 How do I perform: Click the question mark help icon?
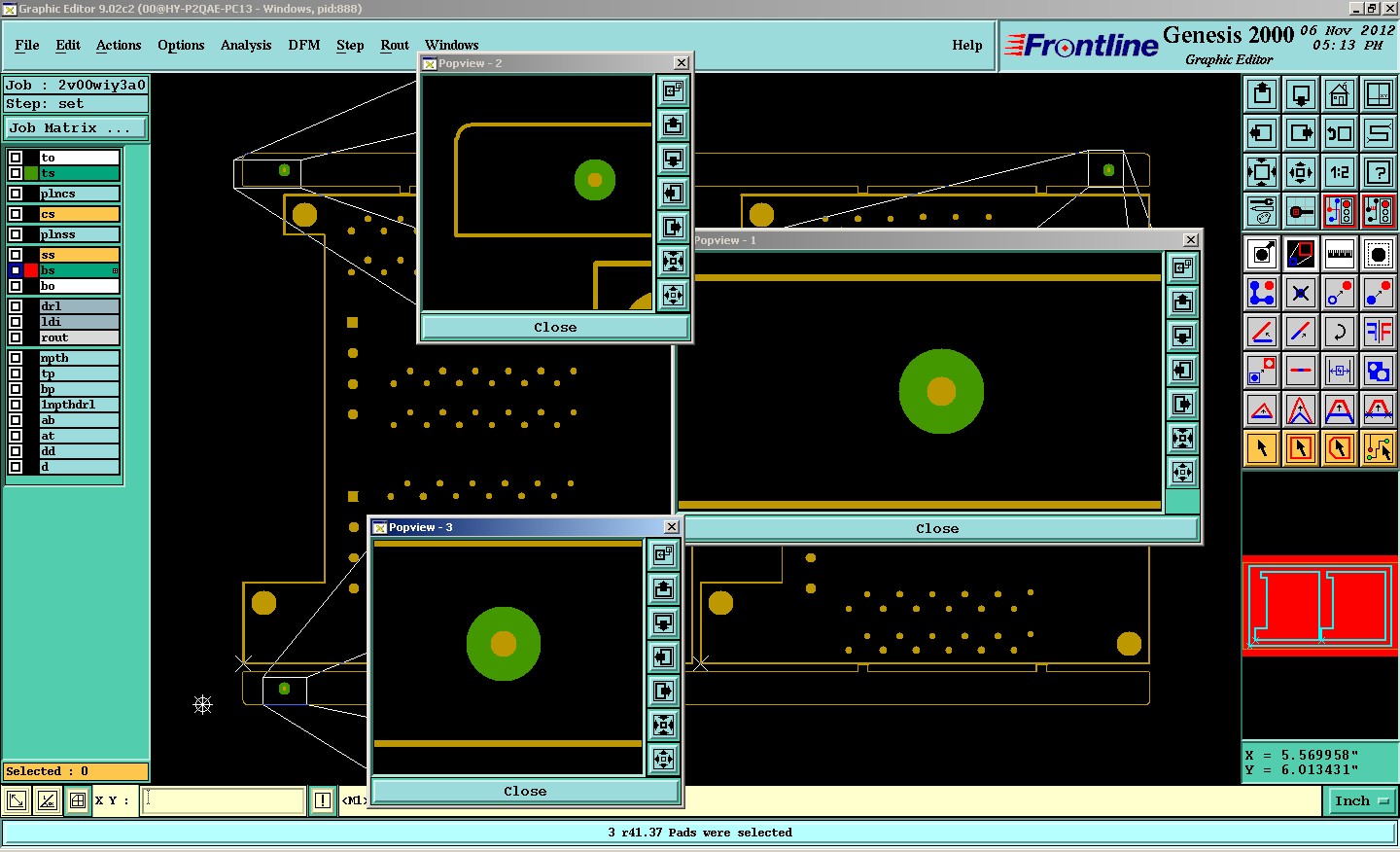[1379, 172]
